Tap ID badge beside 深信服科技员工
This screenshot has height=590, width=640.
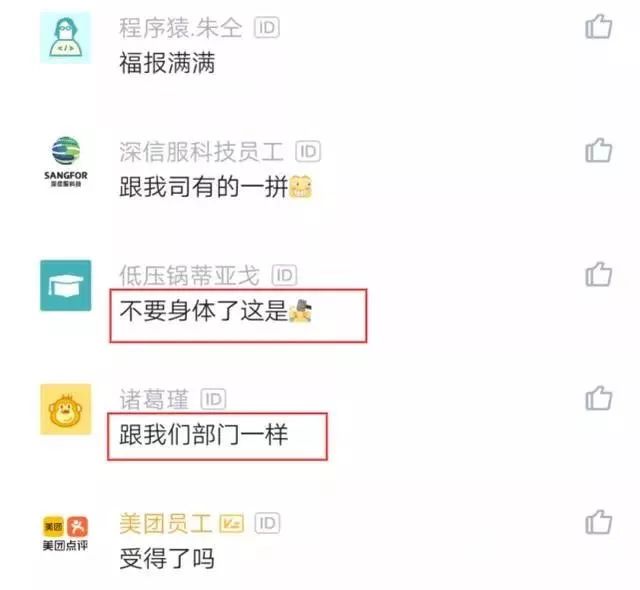[308, 151]
